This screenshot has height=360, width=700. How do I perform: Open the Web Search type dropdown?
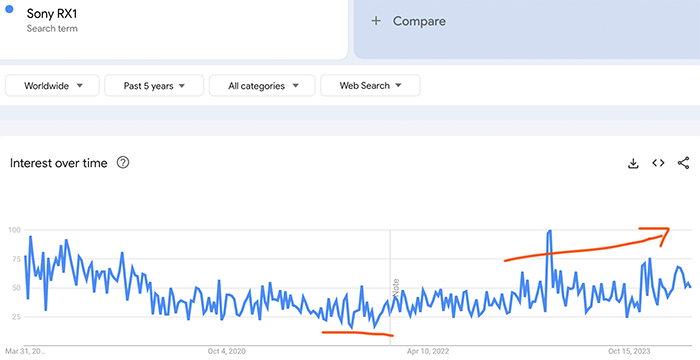pyautogui.click(x=370, y=85)
